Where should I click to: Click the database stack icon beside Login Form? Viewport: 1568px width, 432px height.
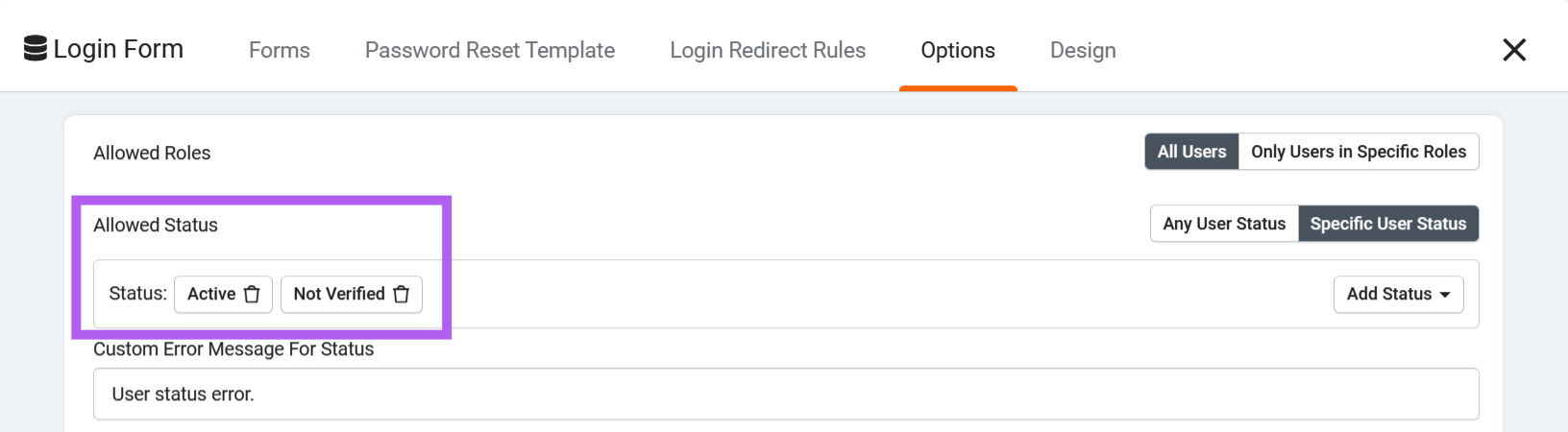click(x=36, y=49)
